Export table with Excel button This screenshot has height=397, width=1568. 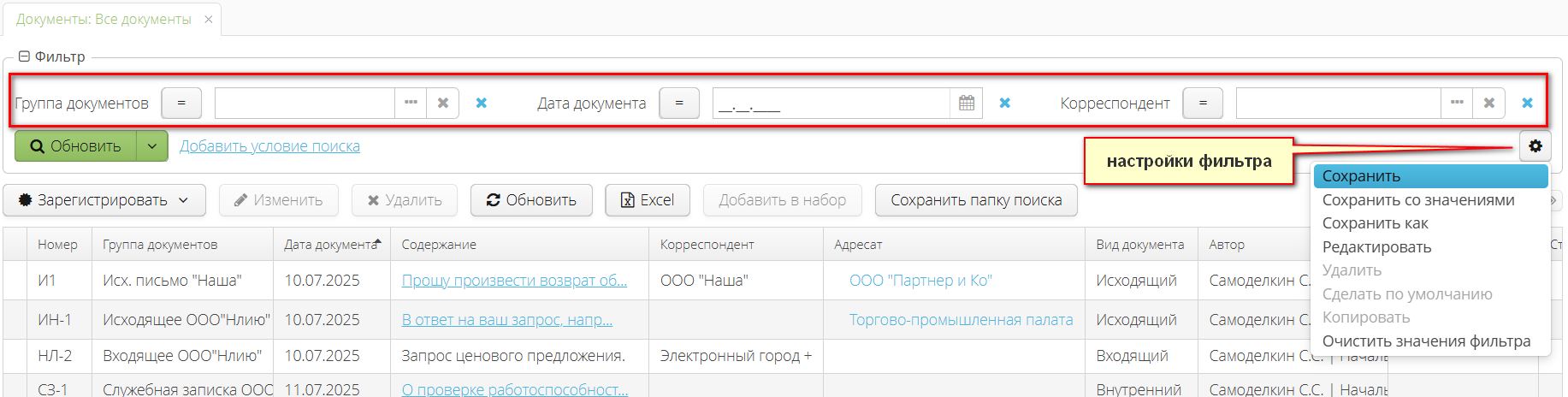pyautogui.click(x=648, y=200)
